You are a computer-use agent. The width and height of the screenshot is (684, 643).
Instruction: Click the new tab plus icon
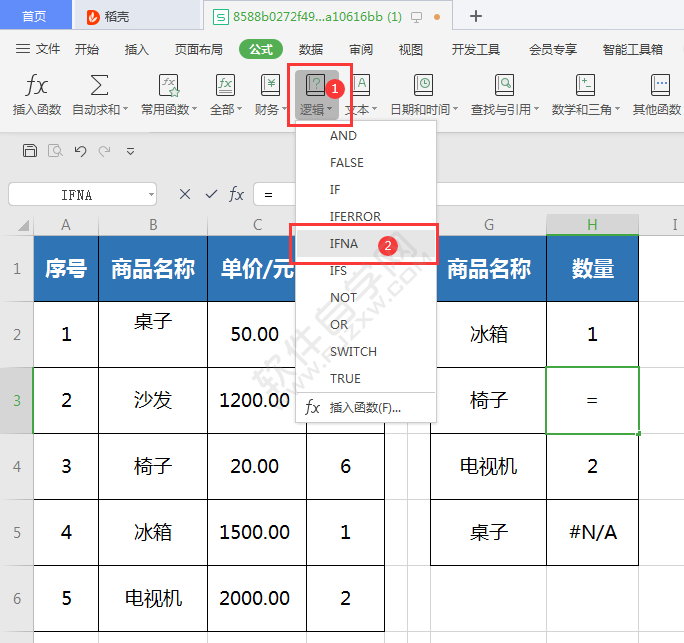click(x=476, y=17)
